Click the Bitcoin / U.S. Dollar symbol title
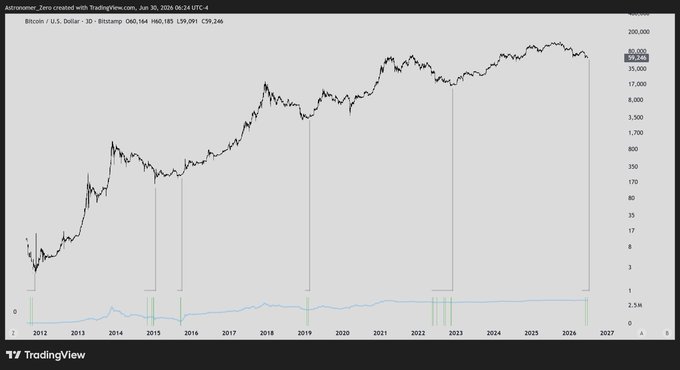This screenshot has width=680, height=370. [x=73, y=21]
